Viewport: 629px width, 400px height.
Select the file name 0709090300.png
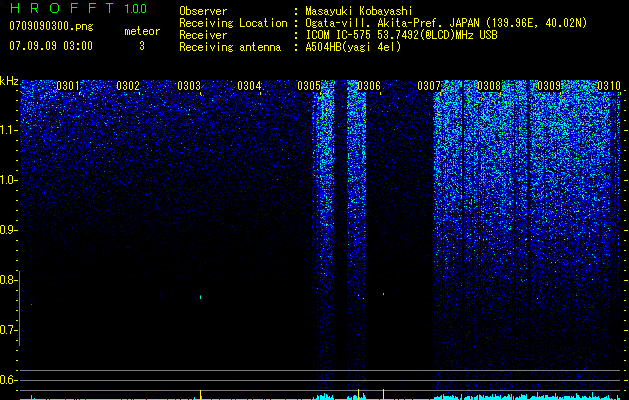(51, 26)
